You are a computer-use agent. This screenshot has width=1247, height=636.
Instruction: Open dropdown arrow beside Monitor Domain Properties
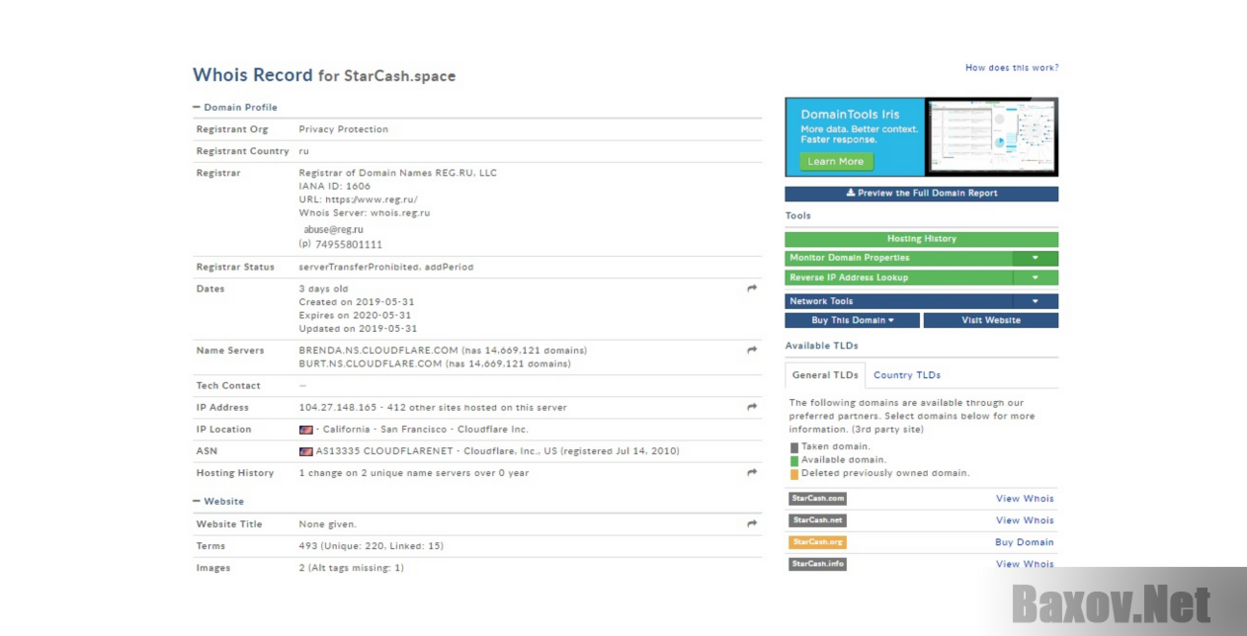(x=1035, y=258)
